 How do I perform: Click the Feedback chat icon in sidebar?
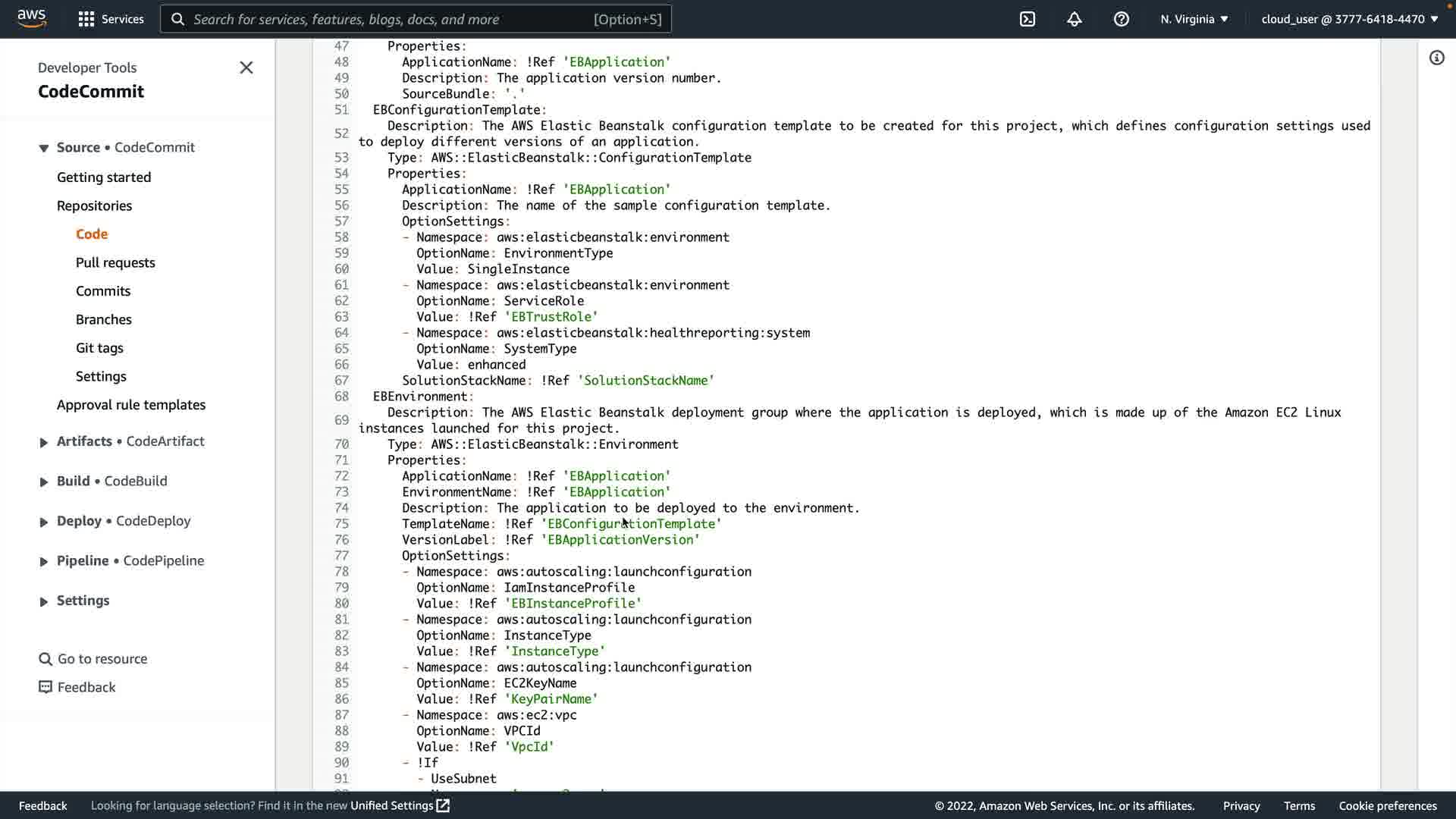pyautogui.click(x=45, y=687)
